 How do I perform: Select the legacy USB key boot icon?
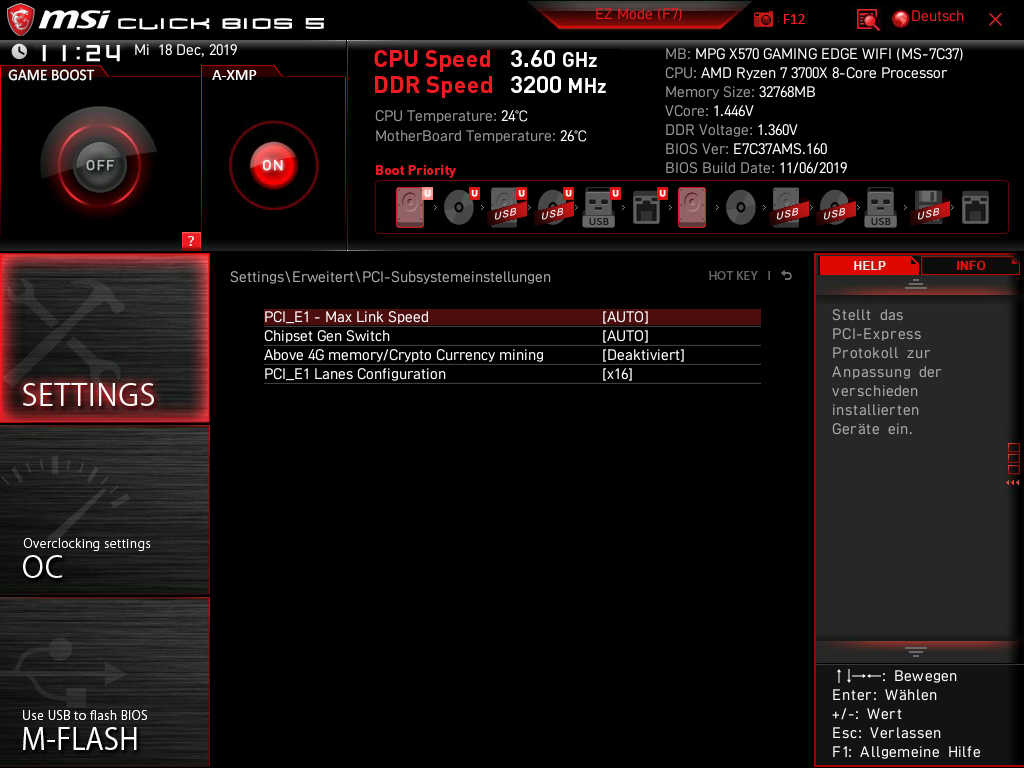coord(880,208)
